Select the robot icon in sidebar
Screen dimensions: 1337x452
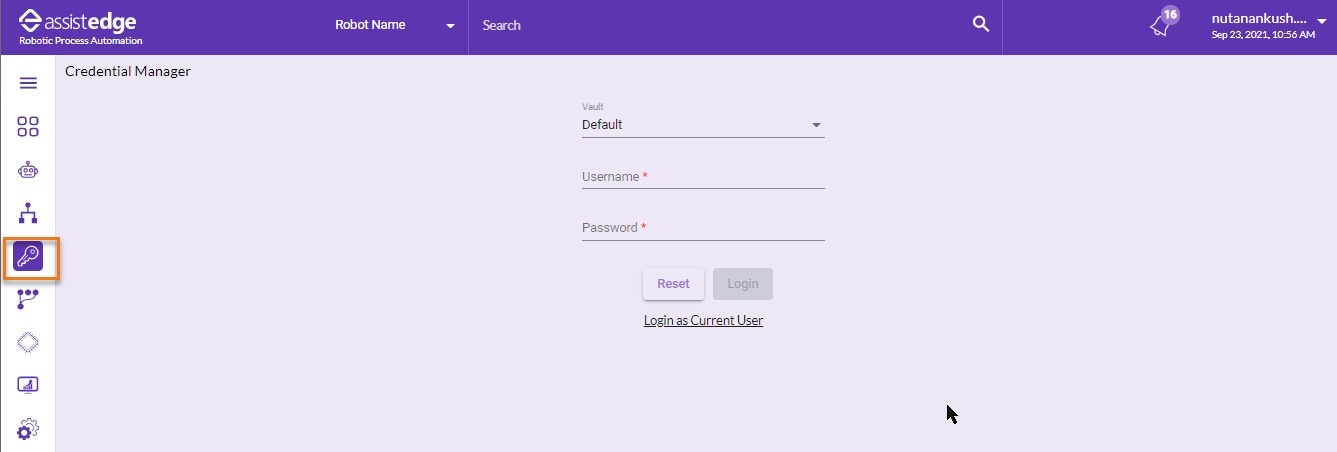(x=28, y=170)
